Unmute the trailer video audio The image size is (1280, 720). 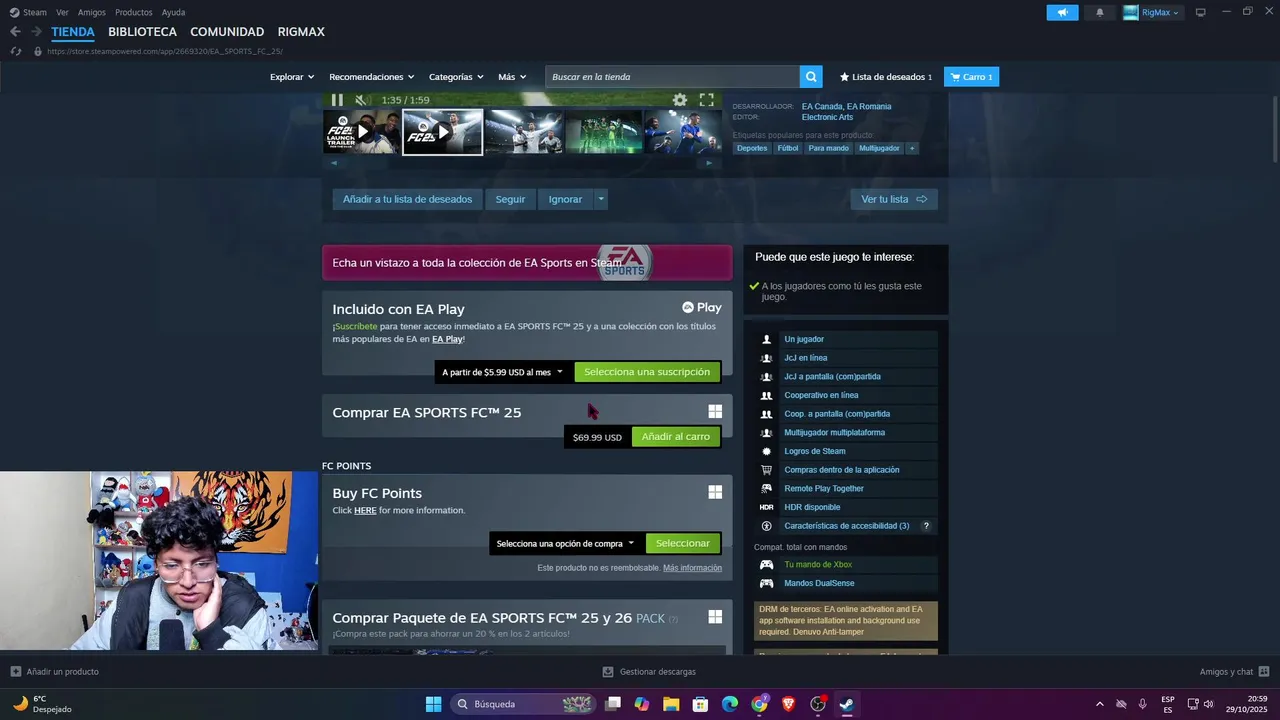pos(362,100)
